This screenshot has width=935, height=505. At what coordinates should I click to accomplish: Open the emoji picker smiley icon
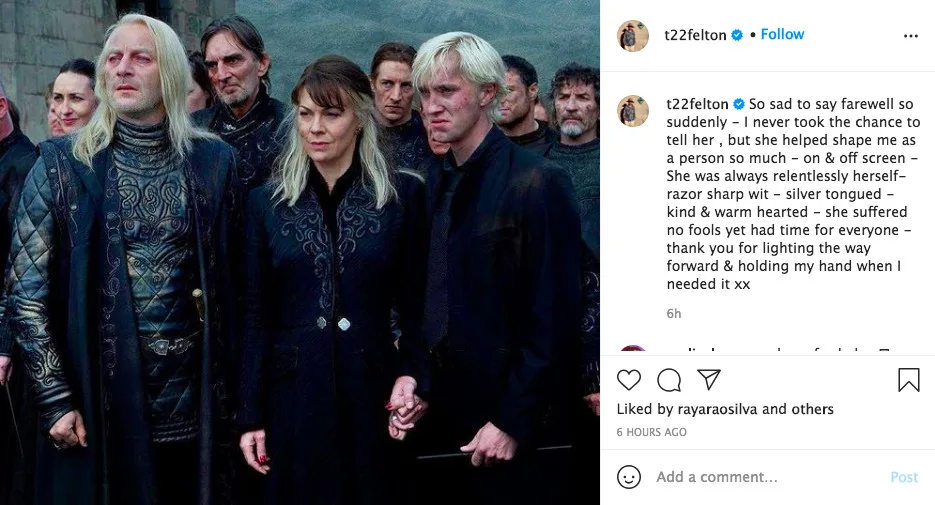[x=629, y=477]
